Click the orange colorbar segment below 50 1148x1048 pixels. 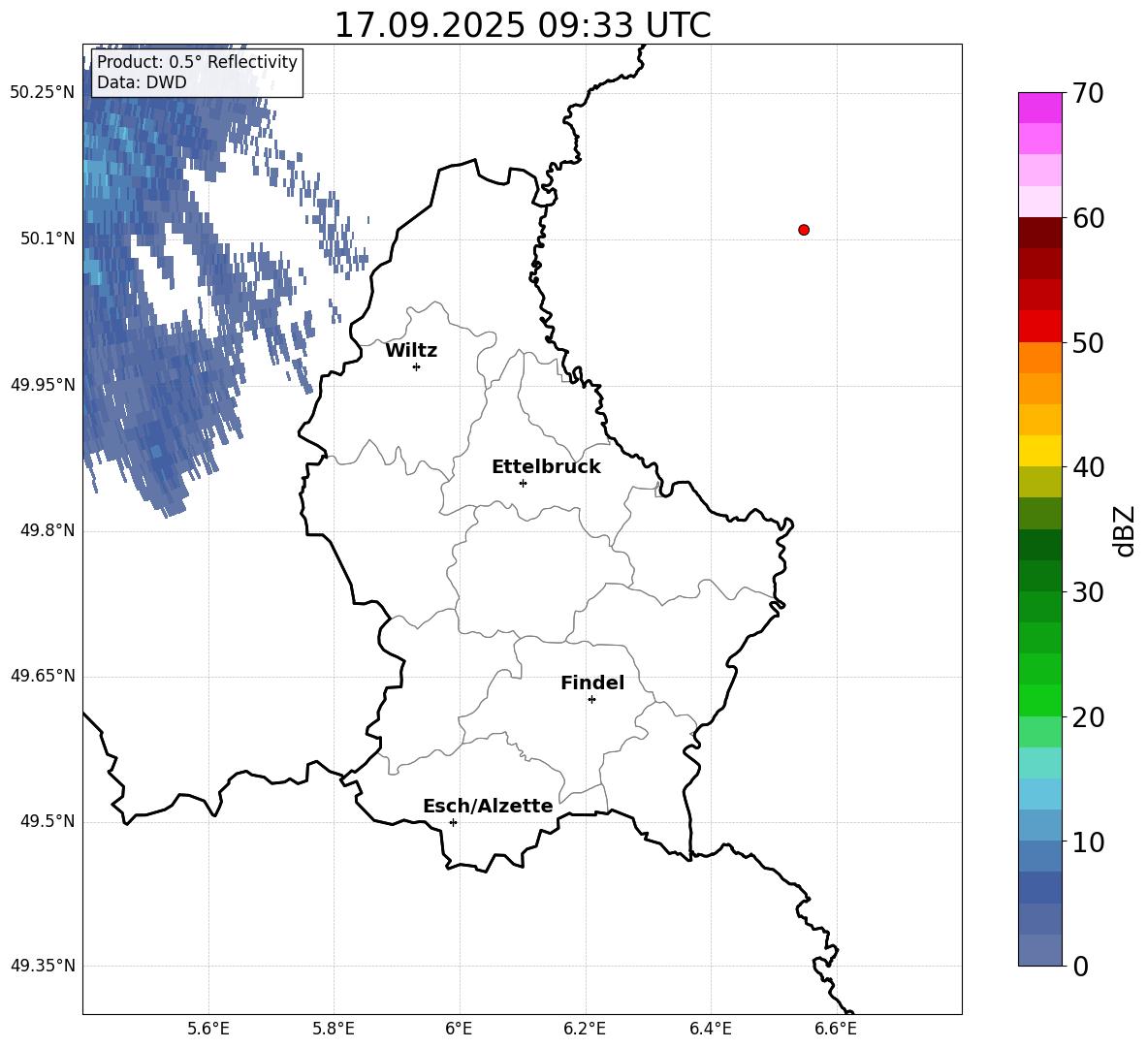(1039, 358)
